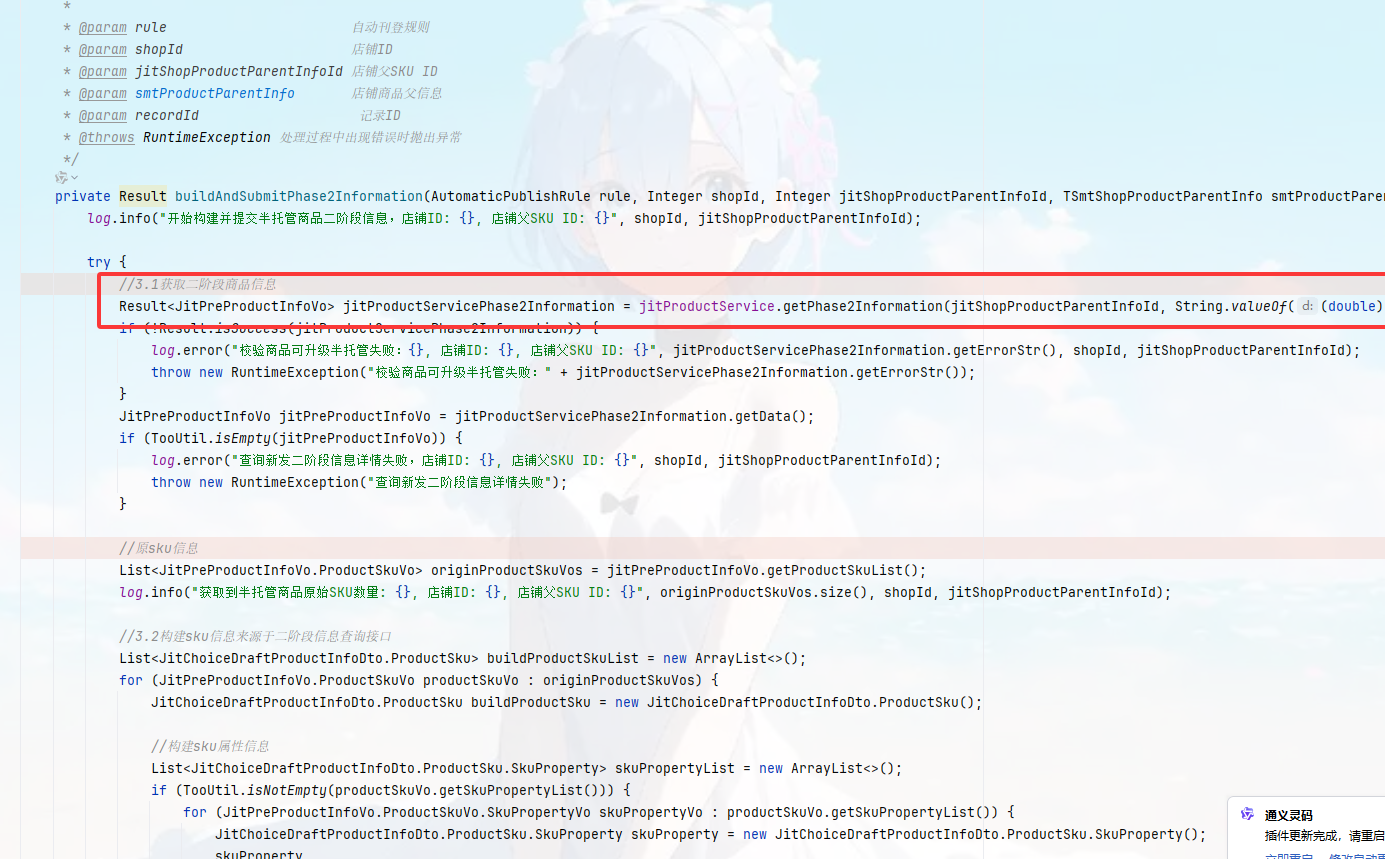The image size is (1385, 859).
Task: Click the (double) cast after the hint
Action: click(1352, 307)
